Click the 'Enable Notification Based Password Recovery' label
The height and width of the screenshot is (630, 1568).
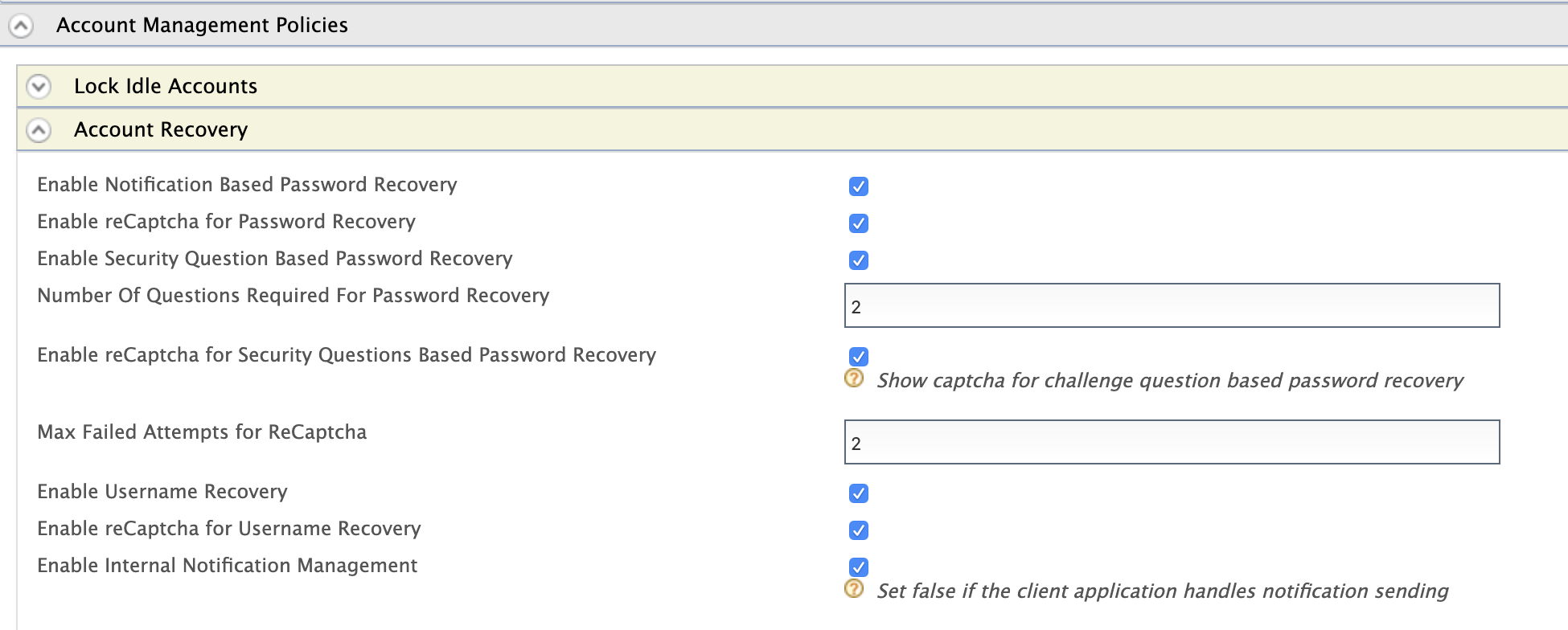247,185
